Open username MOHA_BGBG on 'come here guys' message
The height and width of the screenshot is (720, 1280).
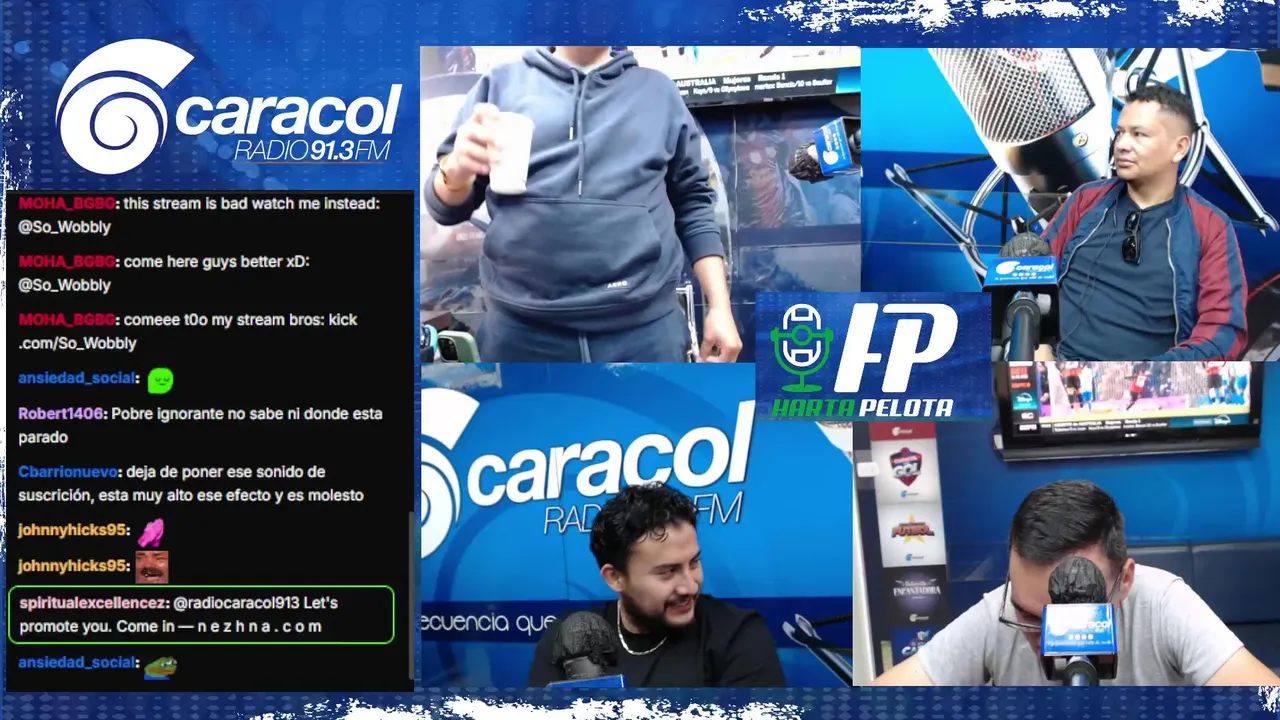[67, 261]
